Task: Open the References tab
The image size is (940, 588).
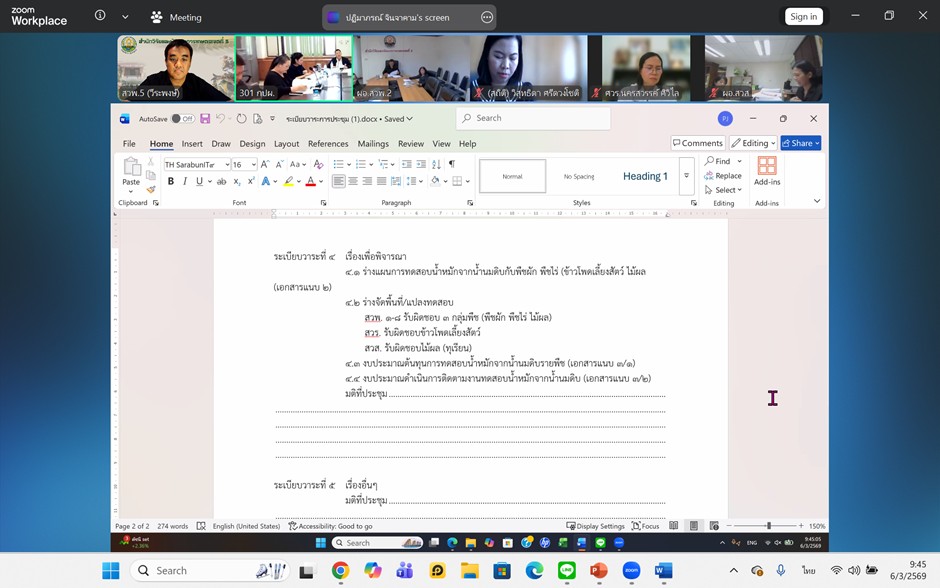Action: click(x=328, y=143)
